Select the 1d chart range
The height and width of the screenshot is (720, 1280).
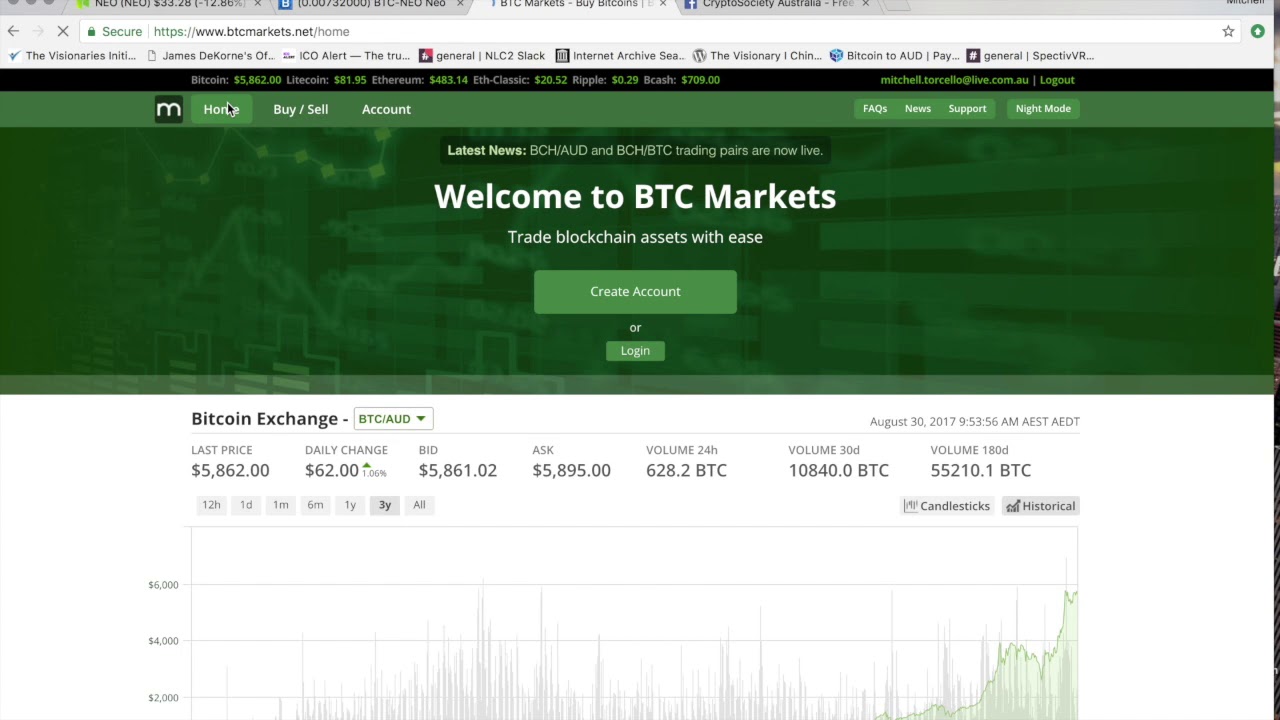point(246,505)
